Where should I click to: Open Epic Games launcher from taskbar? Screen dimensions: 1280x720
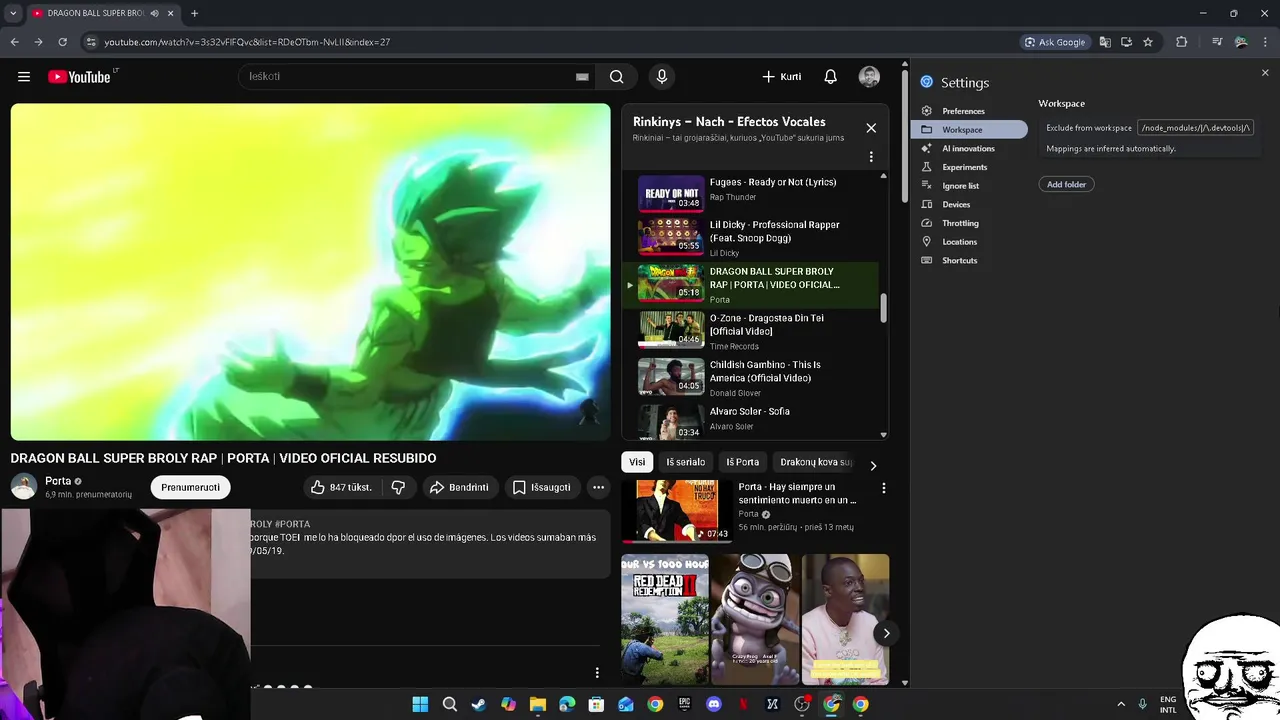tap(684, 704)
